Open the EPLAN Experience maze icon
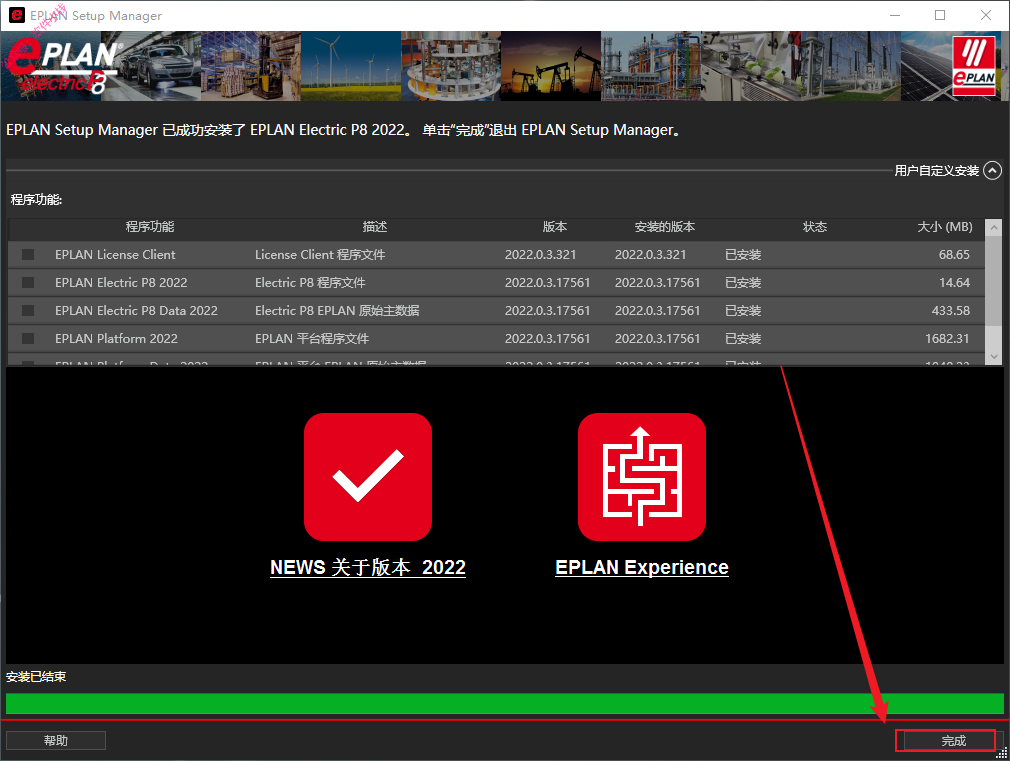Screen dimensions: 1010x761 [x=642, y=477]
